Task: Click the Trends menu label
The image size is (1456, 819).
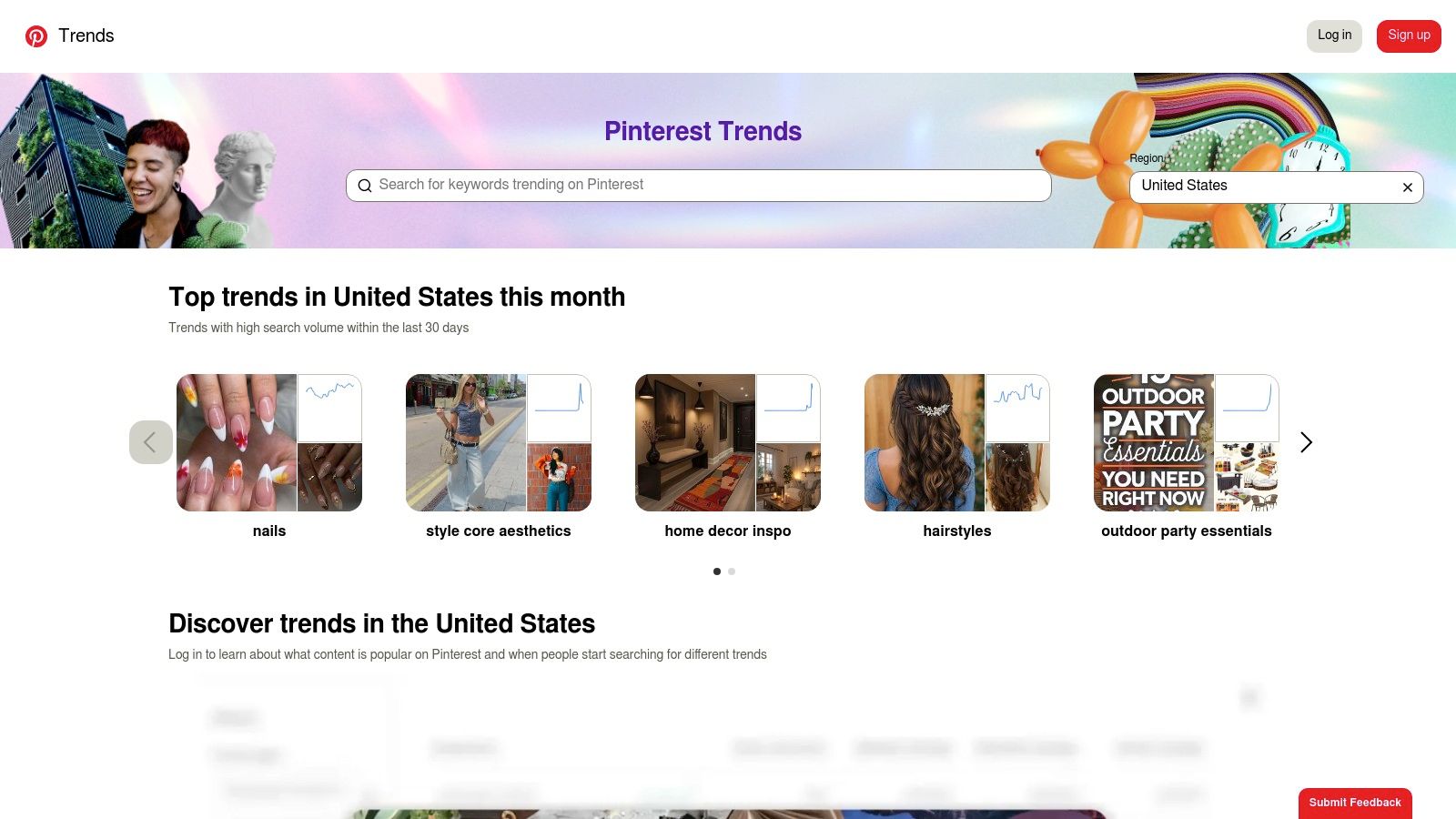Action: tap(86, 35)
